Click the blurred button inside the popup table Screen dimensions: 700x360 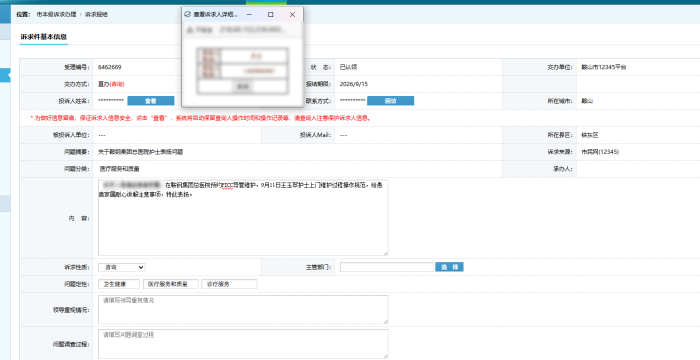(242, 86)
